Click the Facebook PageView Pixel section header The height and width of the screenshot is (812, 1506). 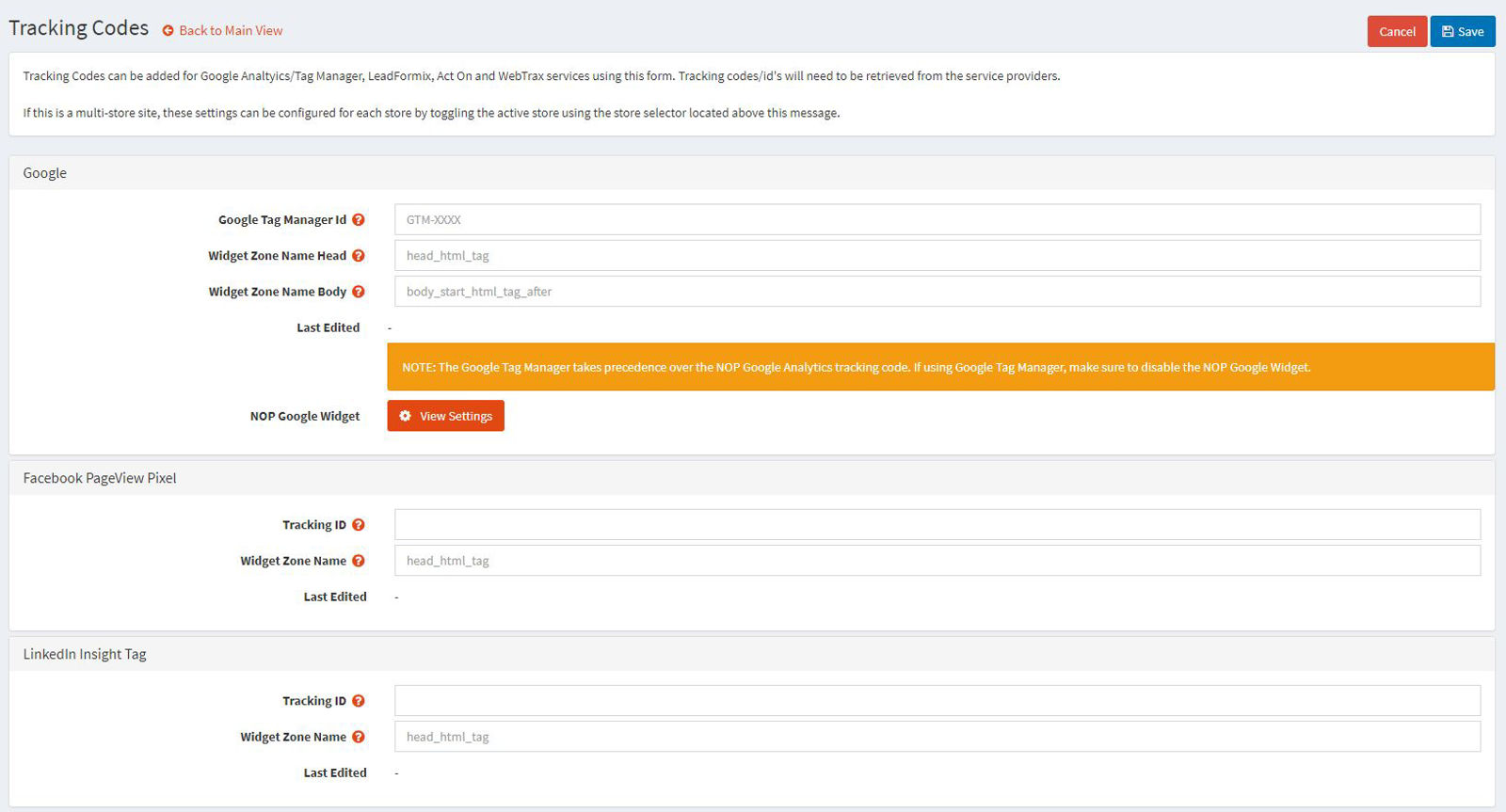(752, 478)
